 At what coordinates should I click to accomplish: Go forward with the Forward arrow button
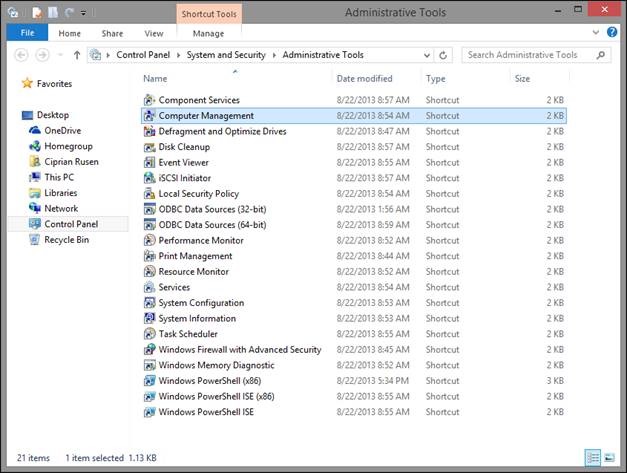coord(42,55)
